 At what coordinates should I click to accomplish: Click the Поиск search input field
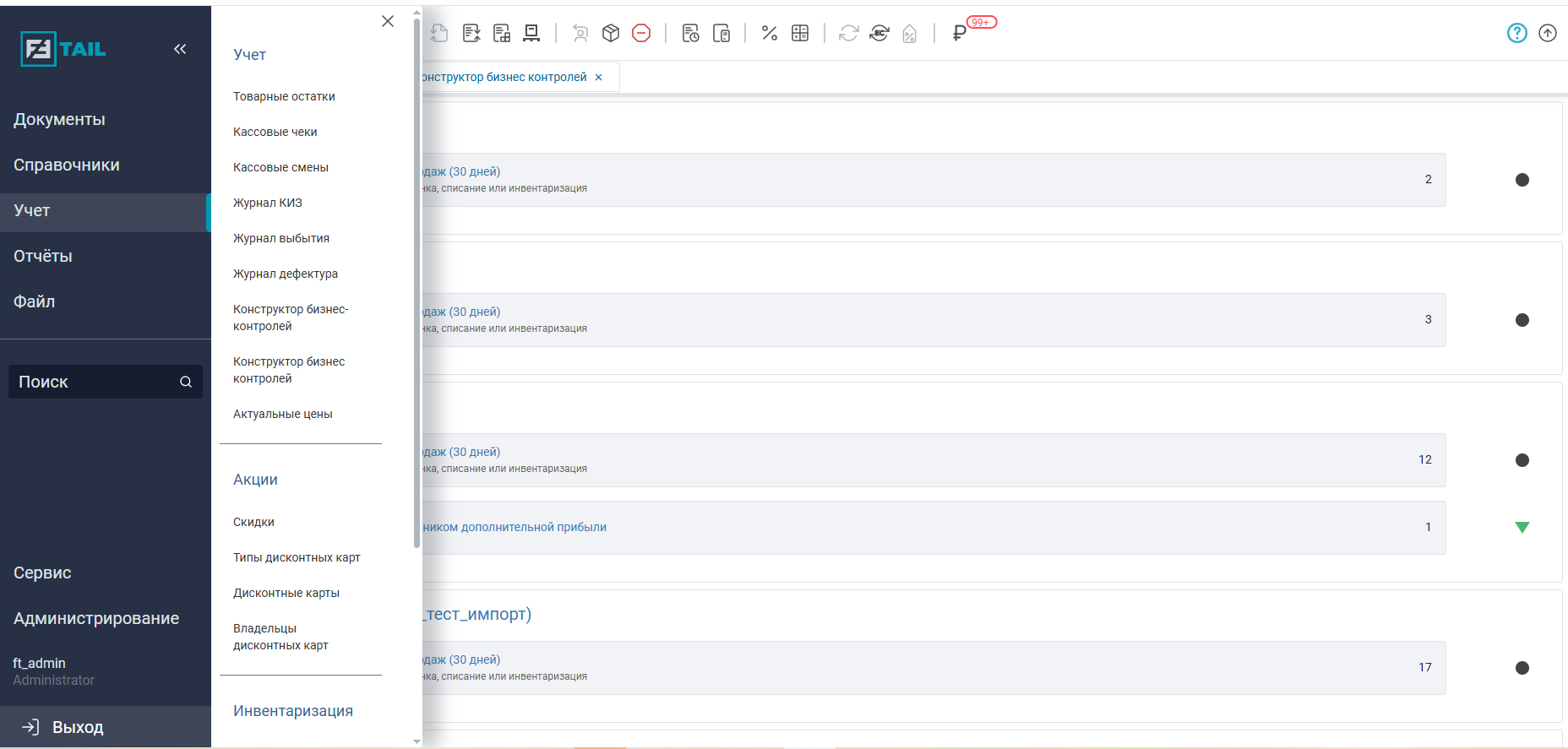93,383
